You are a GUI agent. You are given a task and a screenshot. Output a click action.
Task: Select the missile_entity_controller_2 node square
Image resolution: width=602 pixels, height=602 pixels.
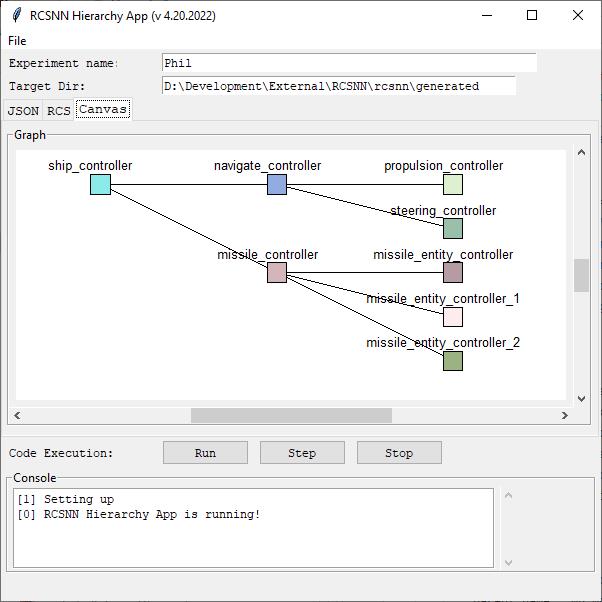coord(453,361)
